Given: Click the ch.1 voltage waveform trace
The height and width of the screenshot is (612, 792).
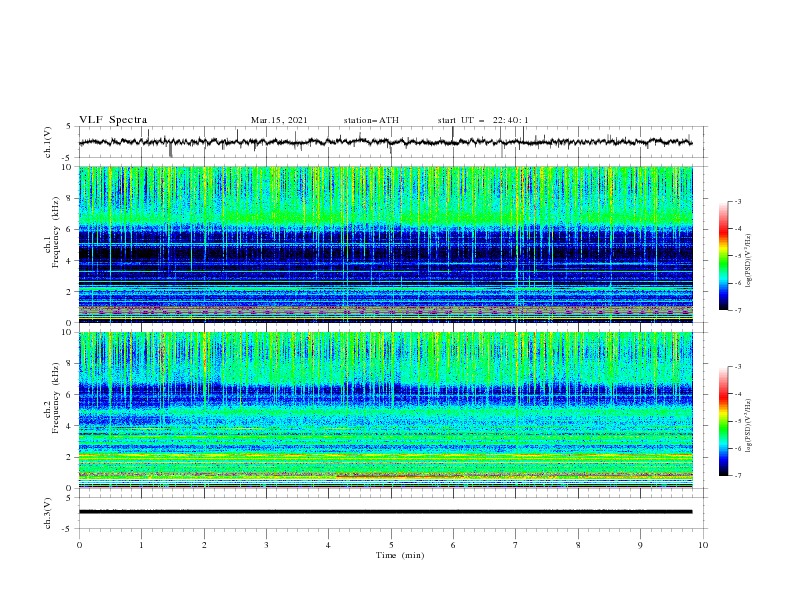Looking at the screenshot, I should tap(385, 142).
